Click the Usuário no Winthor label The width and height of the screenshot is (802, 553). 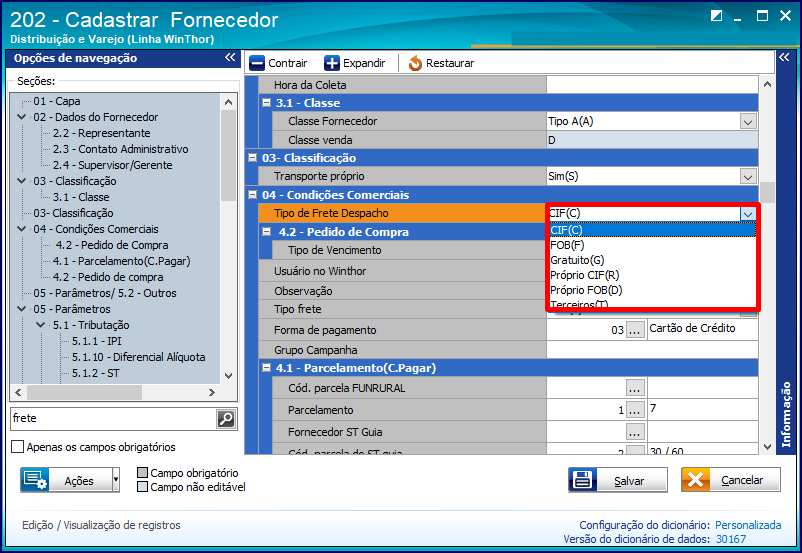(320, 271)
